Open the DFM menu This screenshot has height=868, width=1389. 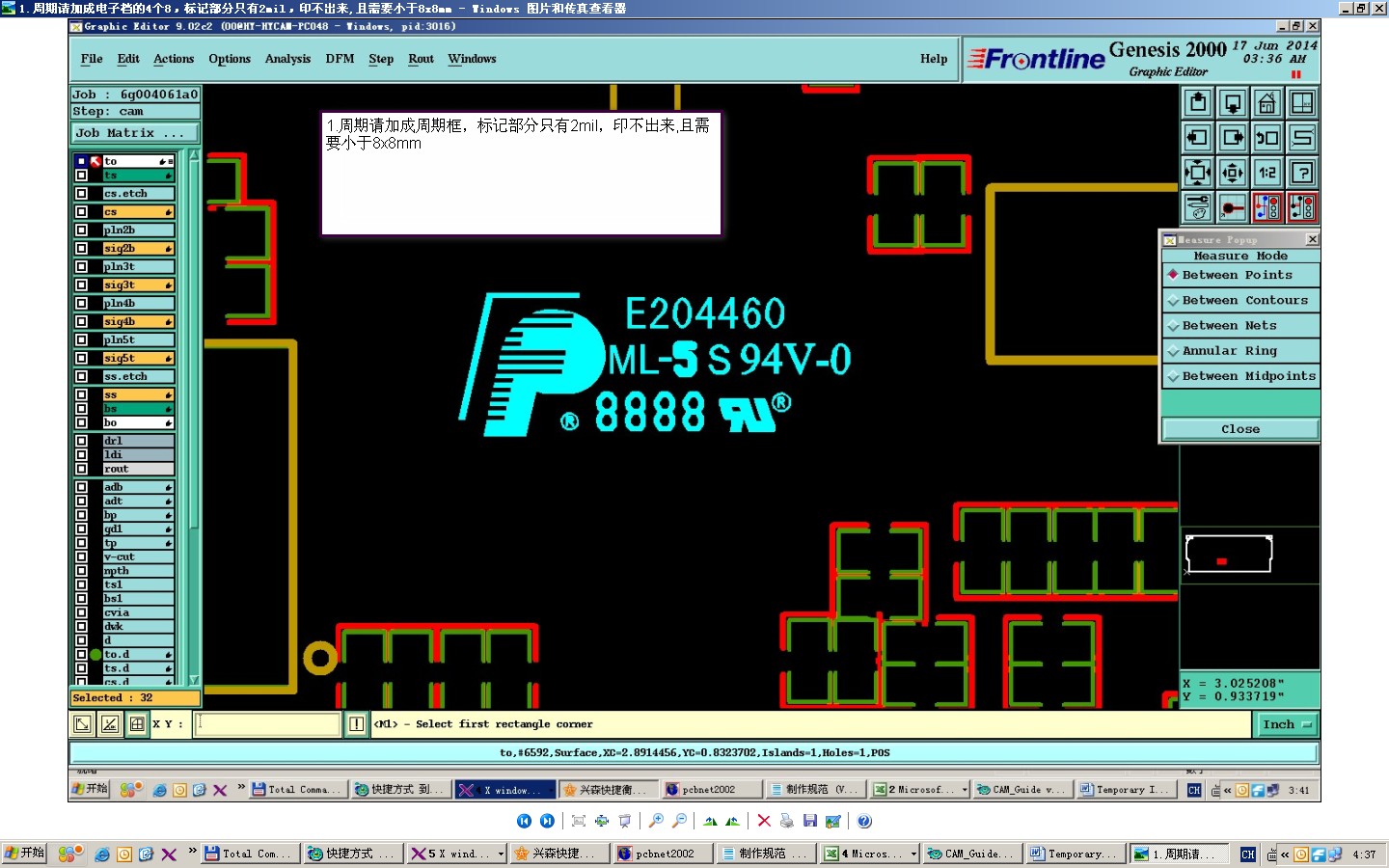(340, 59)
